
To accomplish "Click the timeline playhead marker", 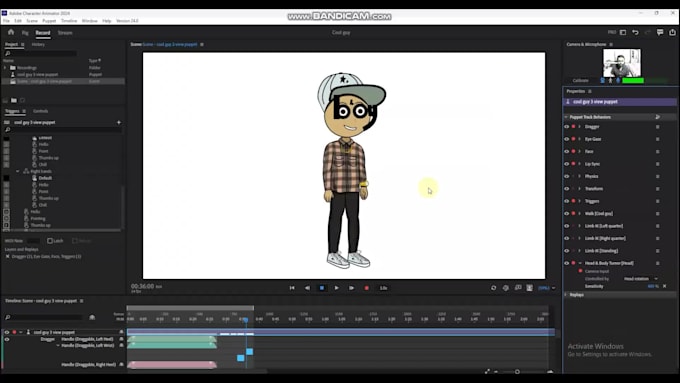I will point(246,320).
